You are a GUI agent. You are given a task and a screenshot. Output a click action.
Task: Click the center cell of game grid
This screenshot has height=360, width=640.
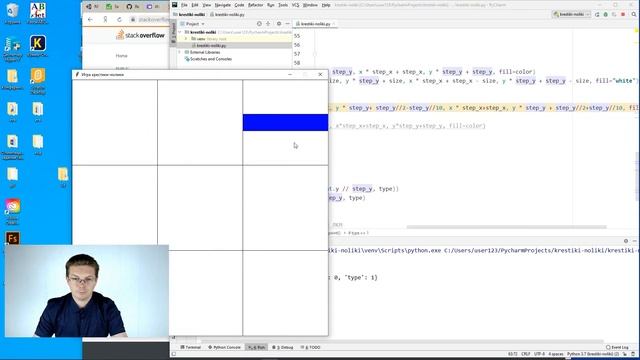[200, 208]
